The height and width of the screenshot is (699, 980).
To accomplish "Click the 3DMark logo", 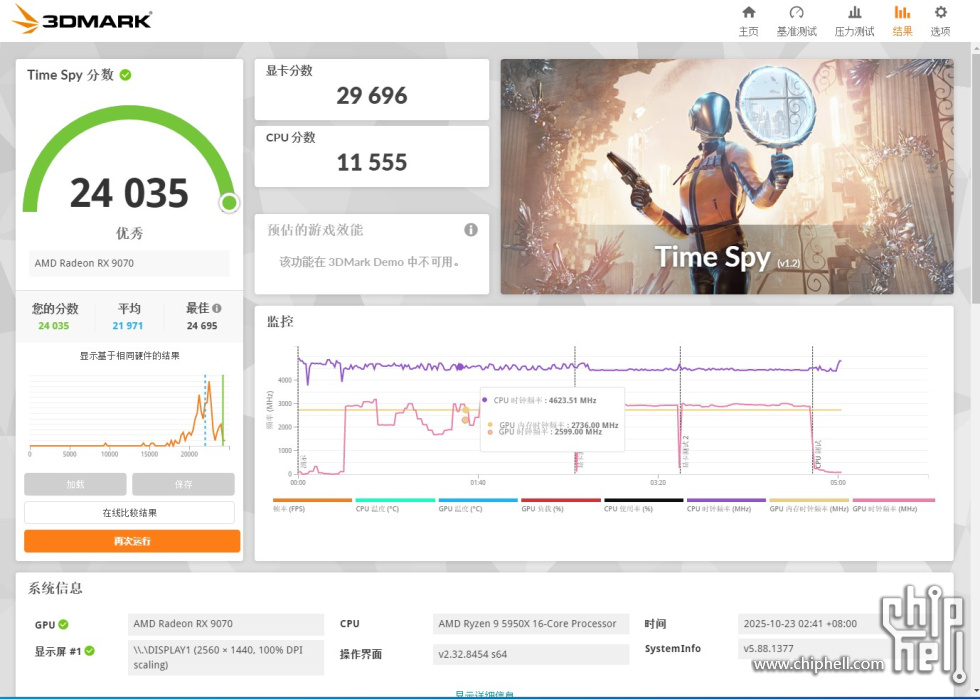I will (82, 20).
